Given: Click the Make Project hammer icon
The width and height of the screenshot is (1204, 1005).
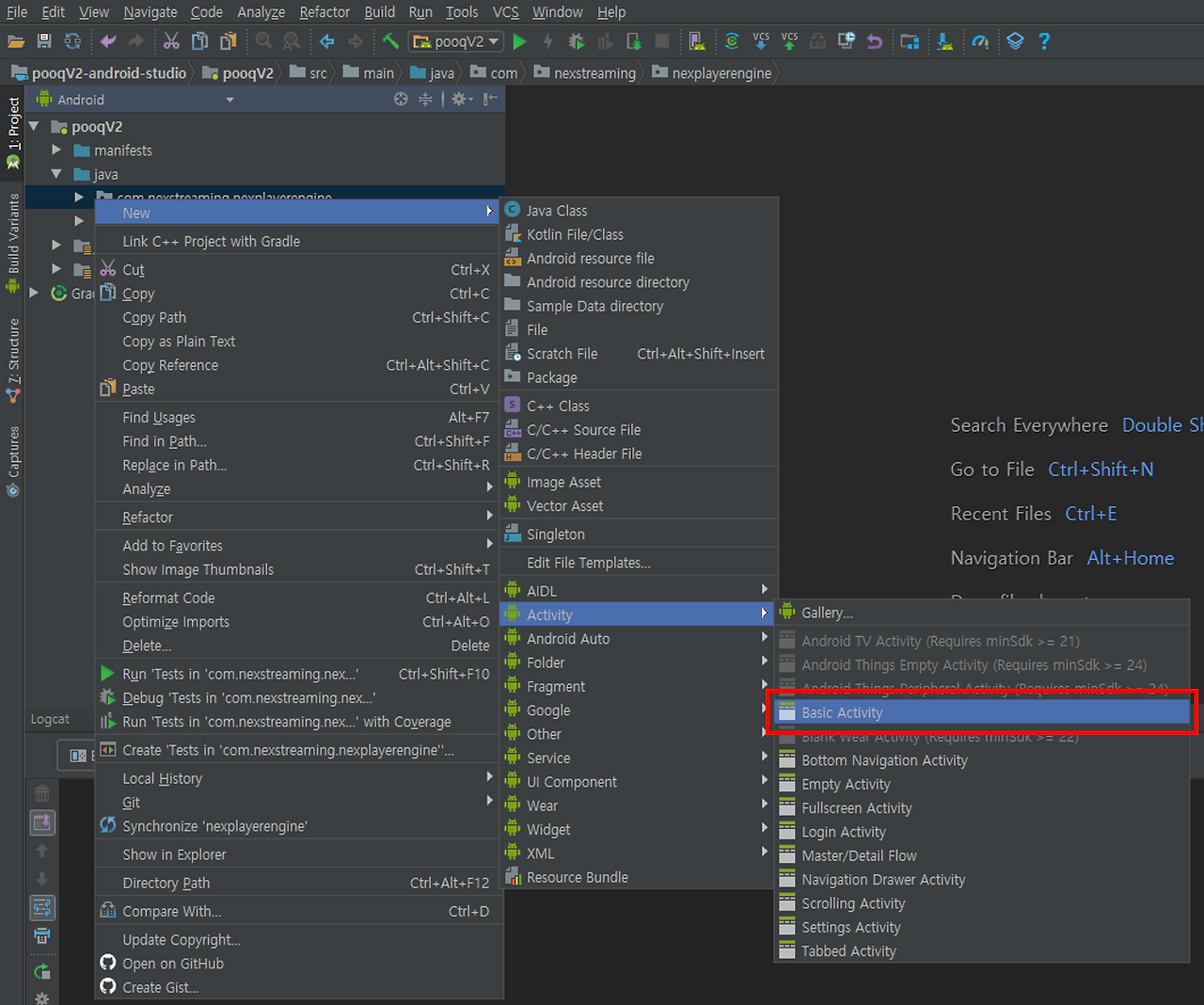Looking at the screenshot, I should [389, 41].
